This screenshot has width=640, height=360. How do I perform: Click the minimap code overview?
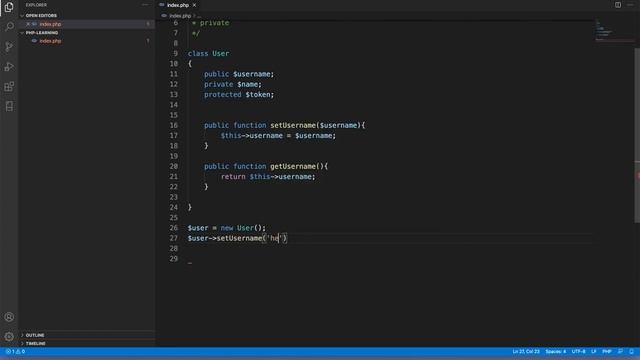point(614,31)
